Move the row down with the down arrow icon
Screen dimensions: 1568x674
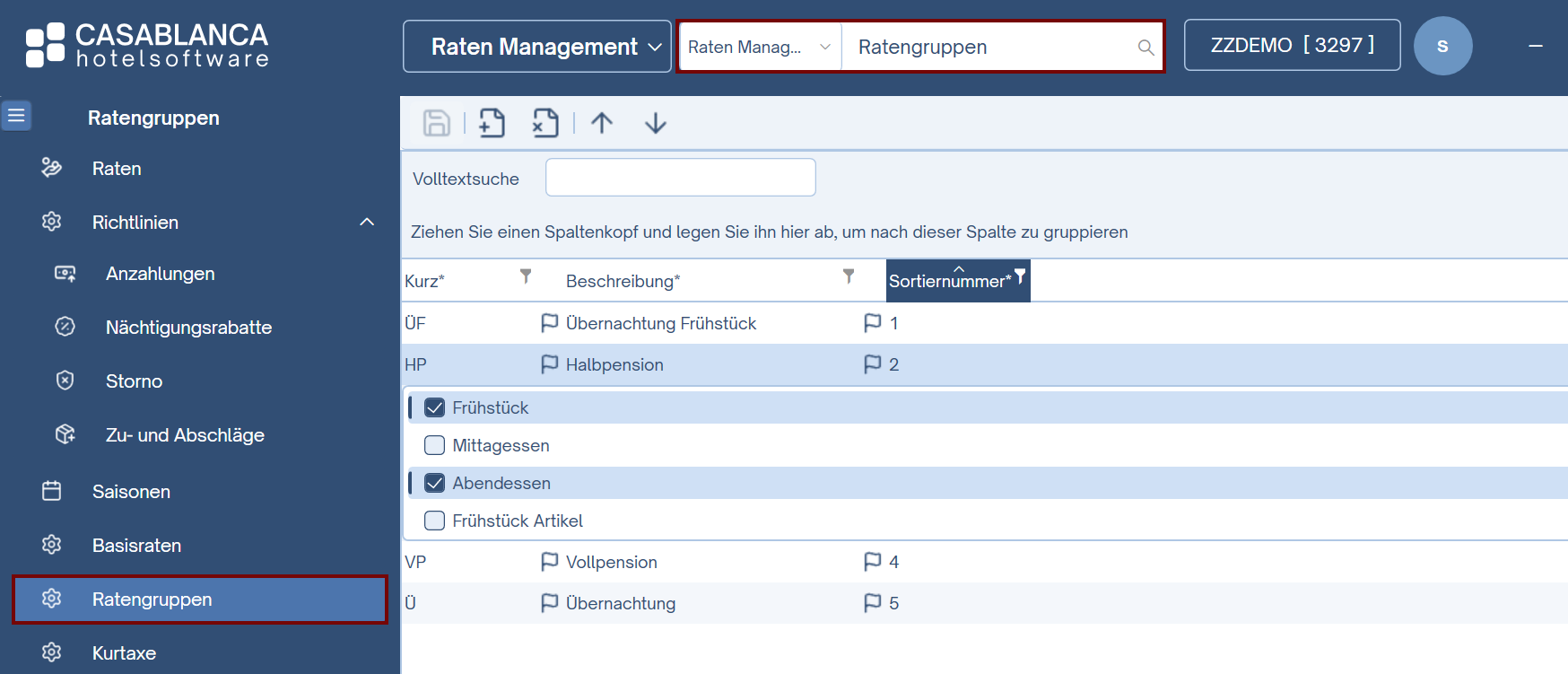pyautogui.click(x=656, y=123)
